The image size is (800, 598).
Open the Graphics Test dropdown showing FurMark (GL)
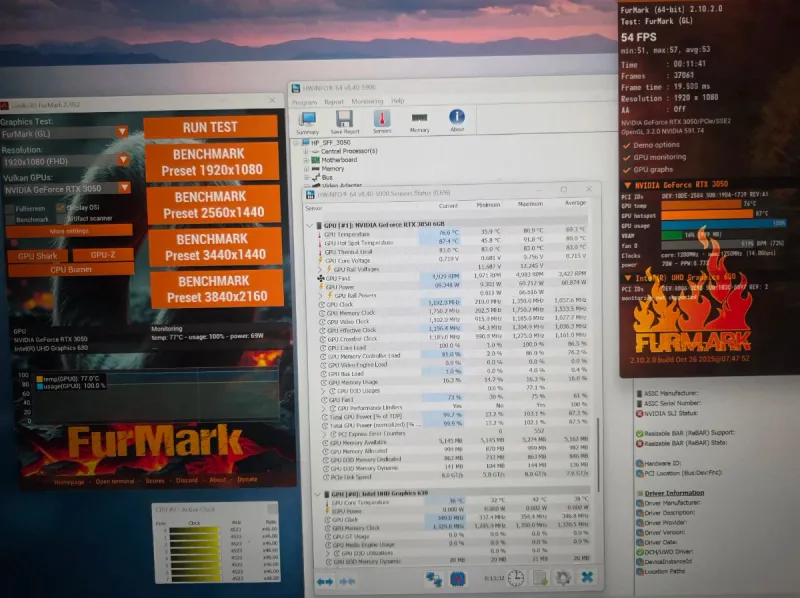click(x=64, y=134)
